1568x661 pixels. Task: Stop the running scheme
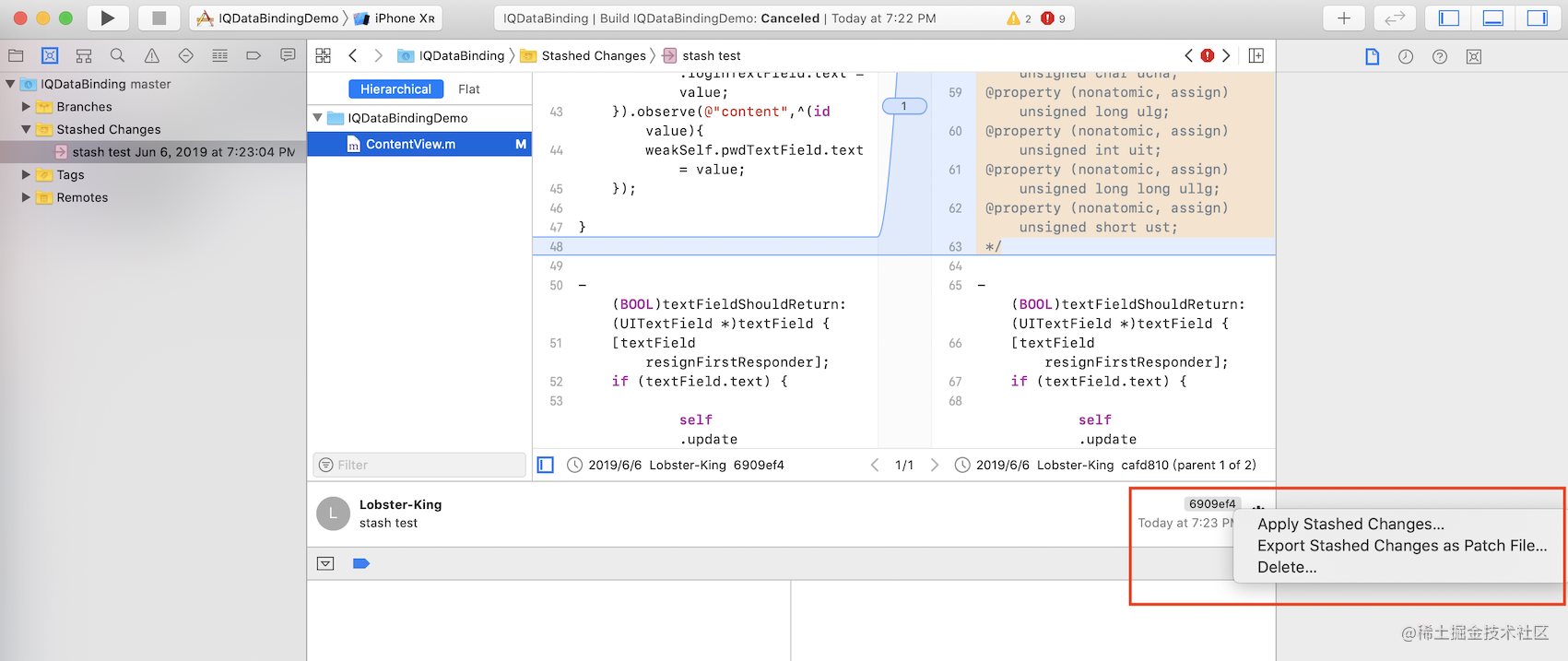click(159, 18)
